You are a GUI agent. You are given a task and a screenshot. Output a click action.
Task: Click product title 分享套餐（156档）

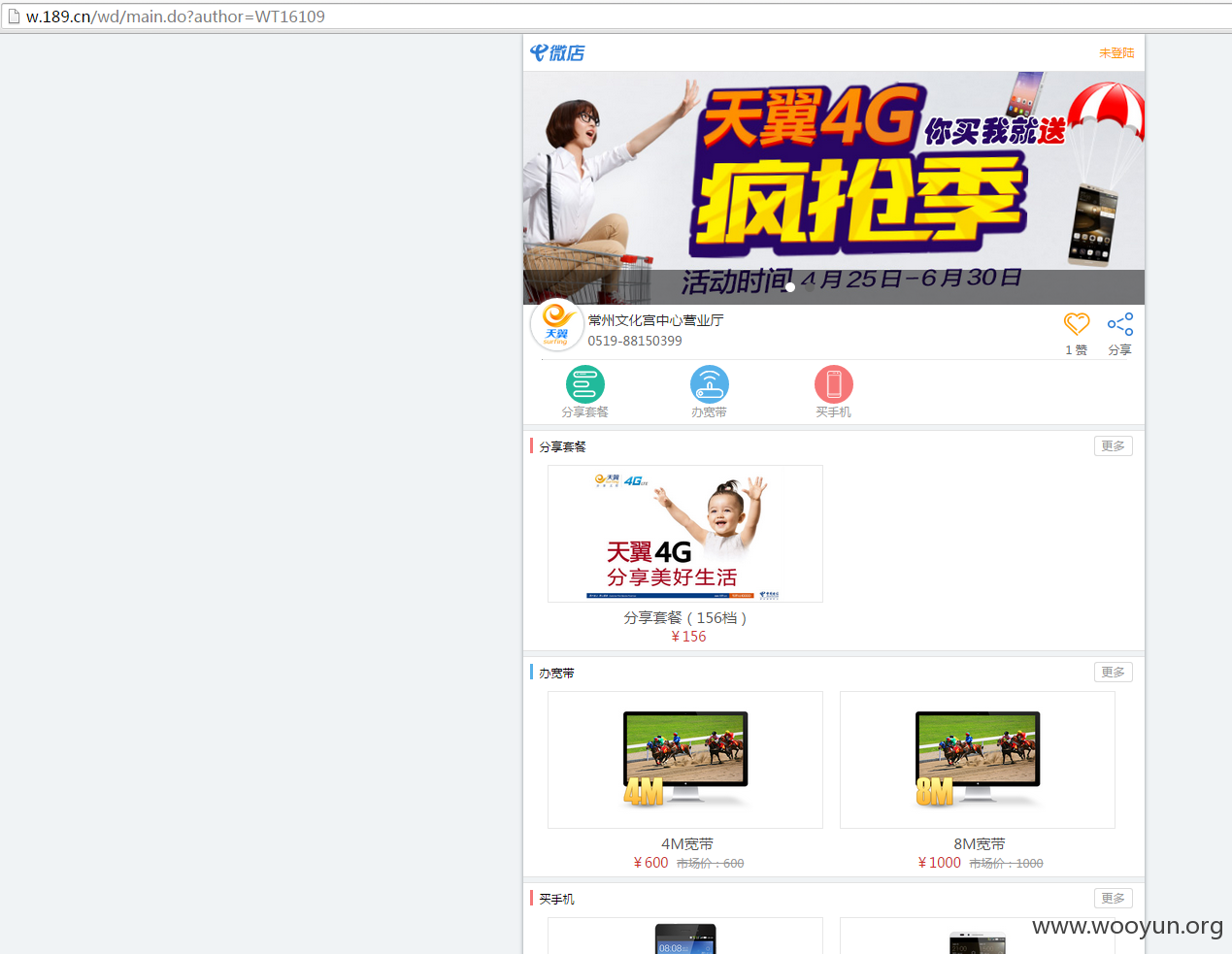pyautogui.click(x=685, y=618)
